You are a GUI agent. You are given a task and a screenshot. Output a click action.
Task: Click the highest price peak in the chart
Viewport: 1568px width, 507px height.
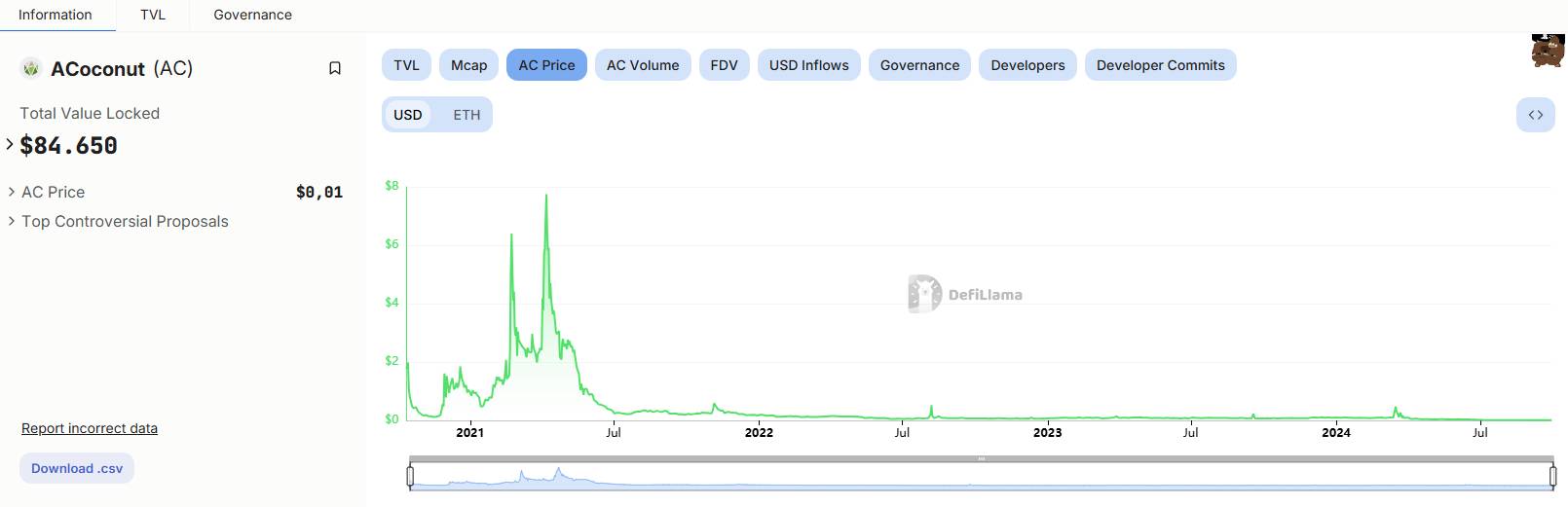tap(546, 196)
